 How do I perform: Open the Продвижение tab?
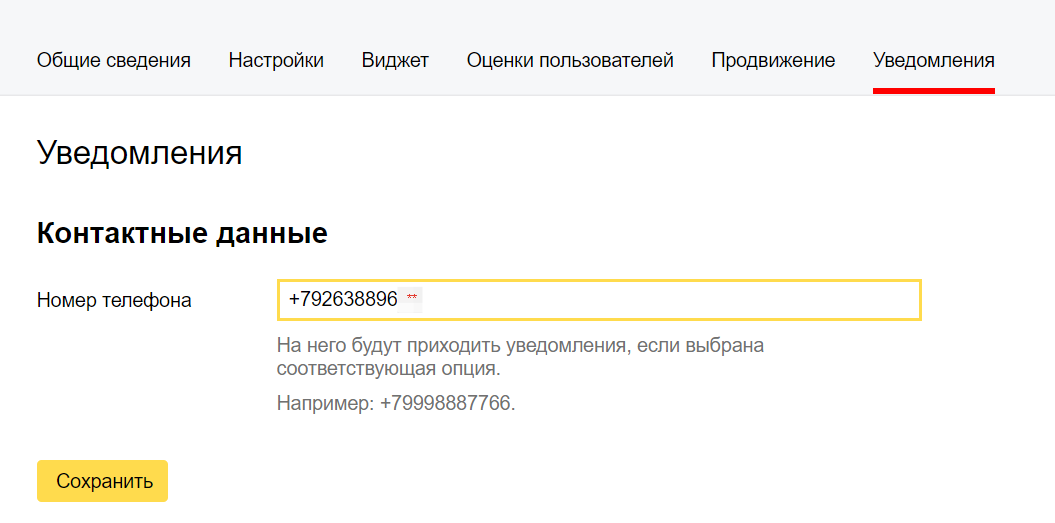773,61
